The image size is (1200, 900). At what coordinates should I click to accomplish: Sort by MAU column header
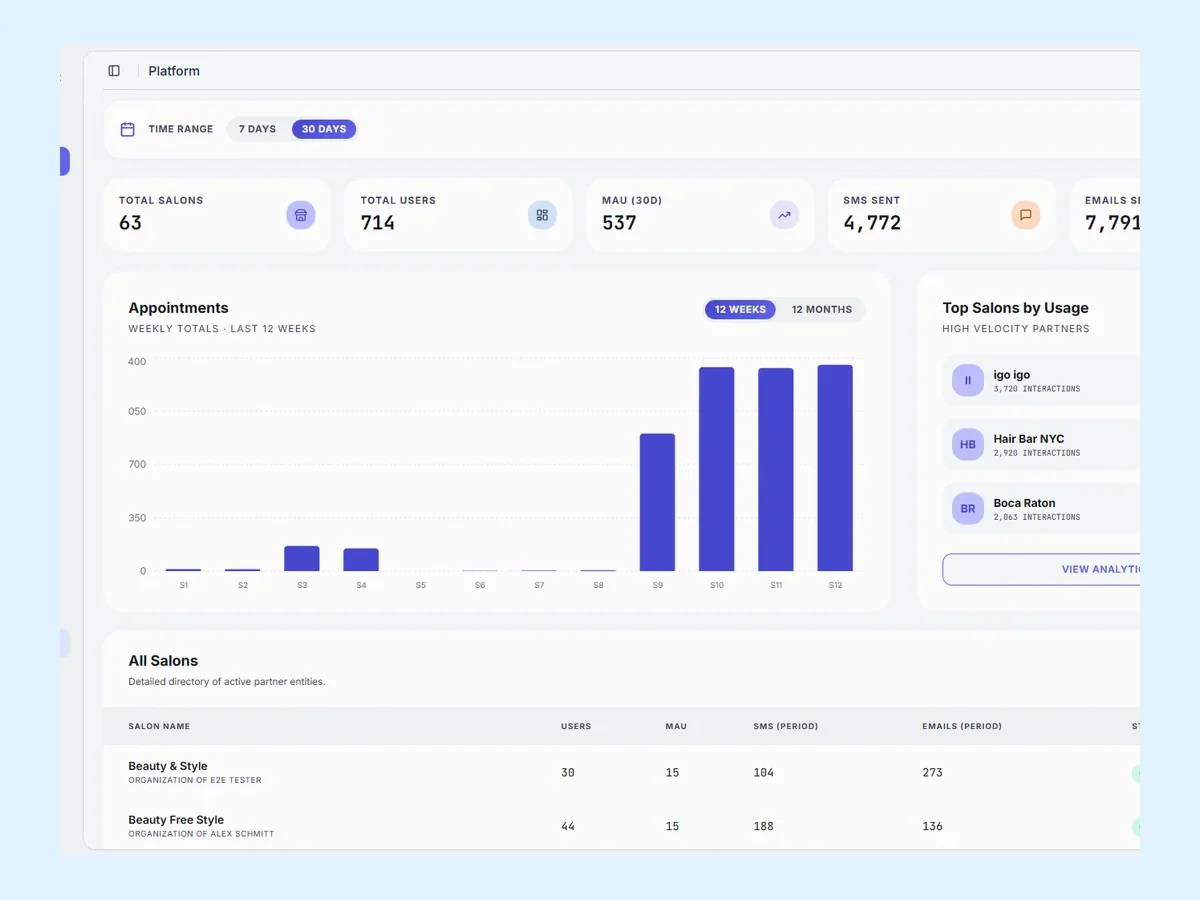(676, 726)
